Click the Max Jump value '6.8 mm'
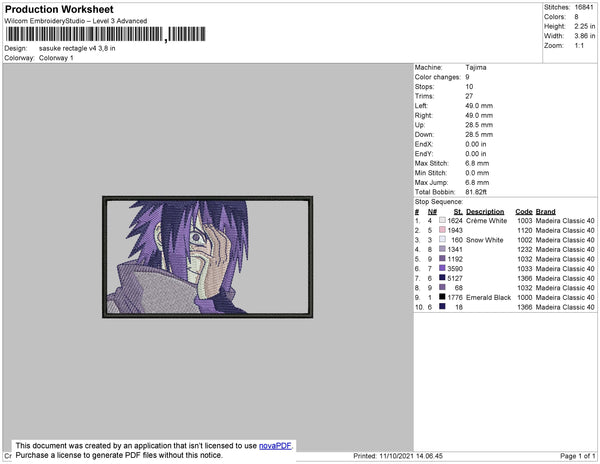 point(477,182)
